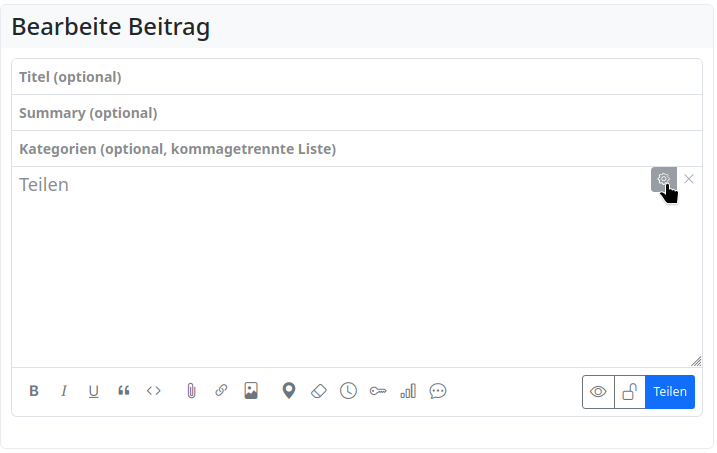
Task: Insert a code block
Action: [x=154, y=391]
